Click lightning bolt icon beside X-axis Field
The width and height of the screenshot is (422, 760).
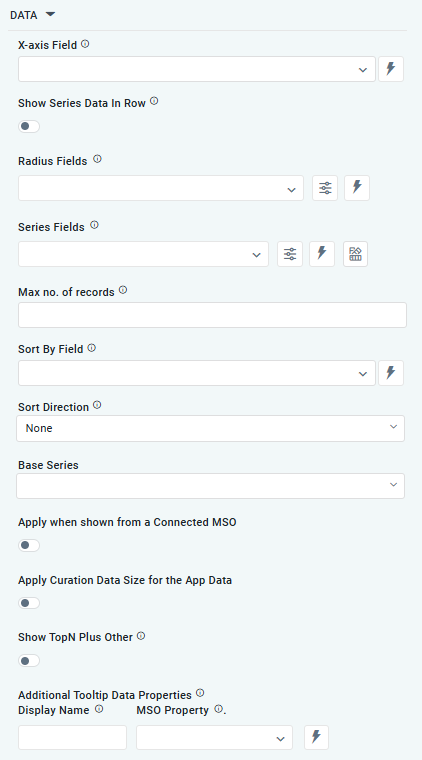(391, 69)
